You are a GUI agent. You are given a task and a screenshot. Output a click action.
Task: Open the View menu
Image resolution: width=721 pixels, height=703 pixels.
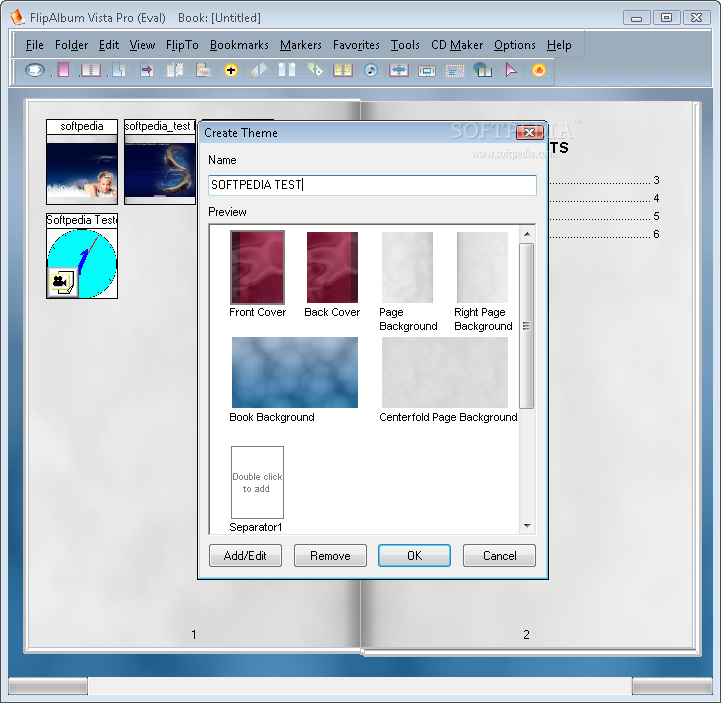pos(143,45)
